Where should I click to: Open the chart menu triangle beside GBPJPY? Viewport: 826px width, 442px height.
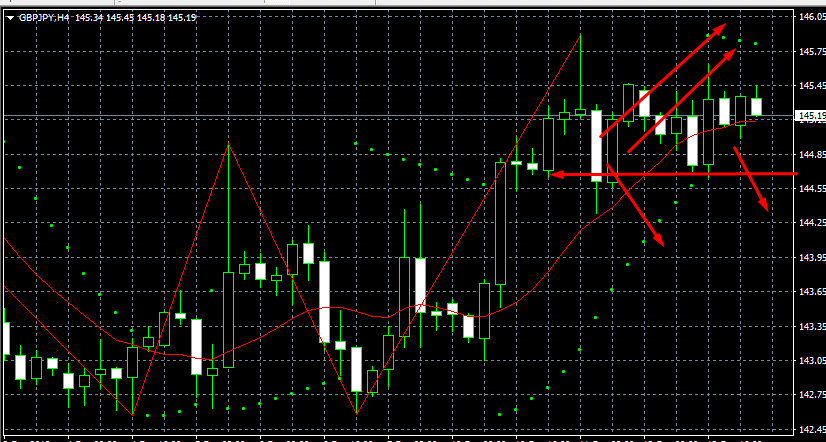[11, 18]
